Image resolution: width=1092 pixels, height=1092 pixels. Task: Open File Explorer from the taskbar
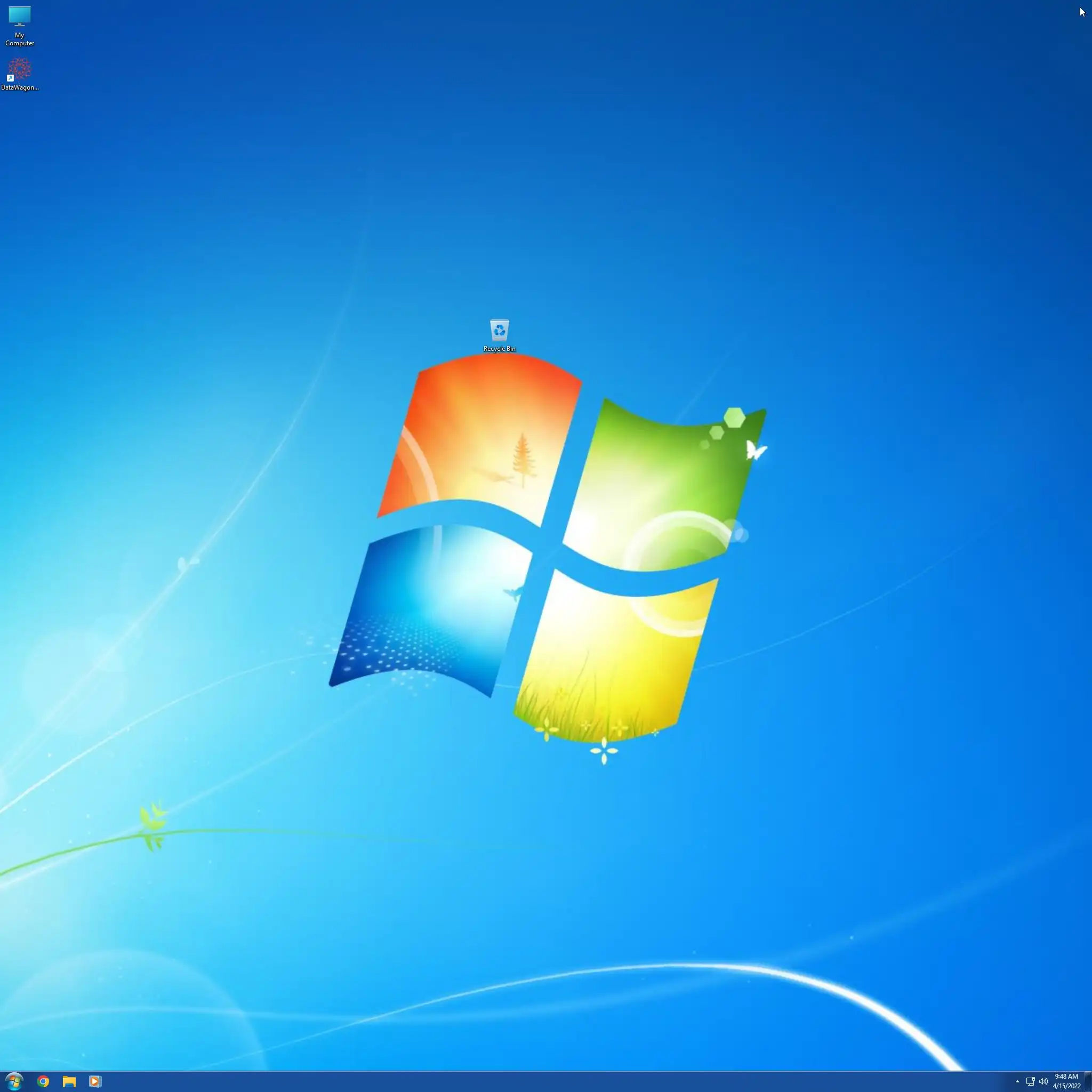click(x=69, y=1081)
